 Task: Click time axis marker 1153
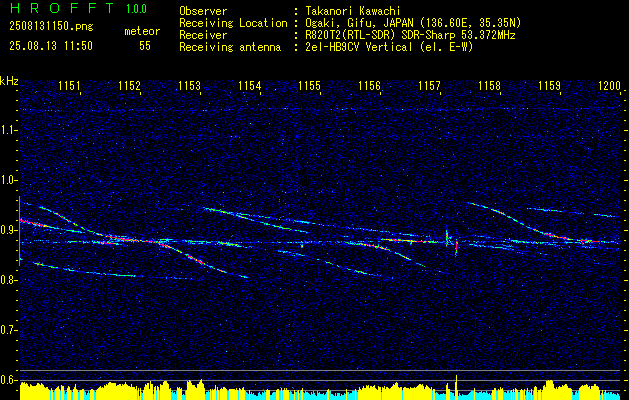coord(189,85)
